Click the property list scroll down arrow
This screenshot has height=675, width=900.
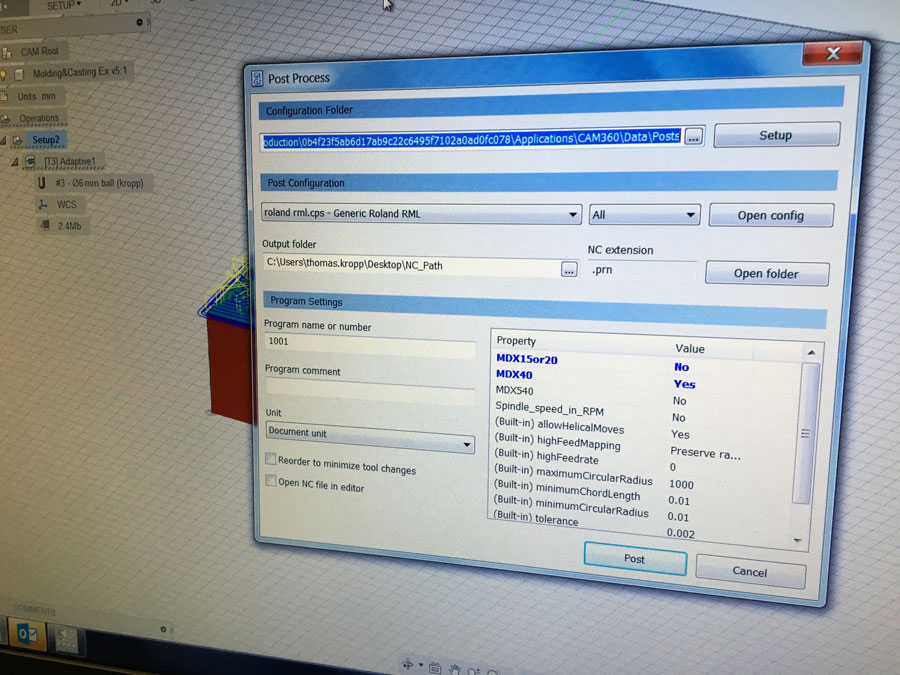(798, 541)
